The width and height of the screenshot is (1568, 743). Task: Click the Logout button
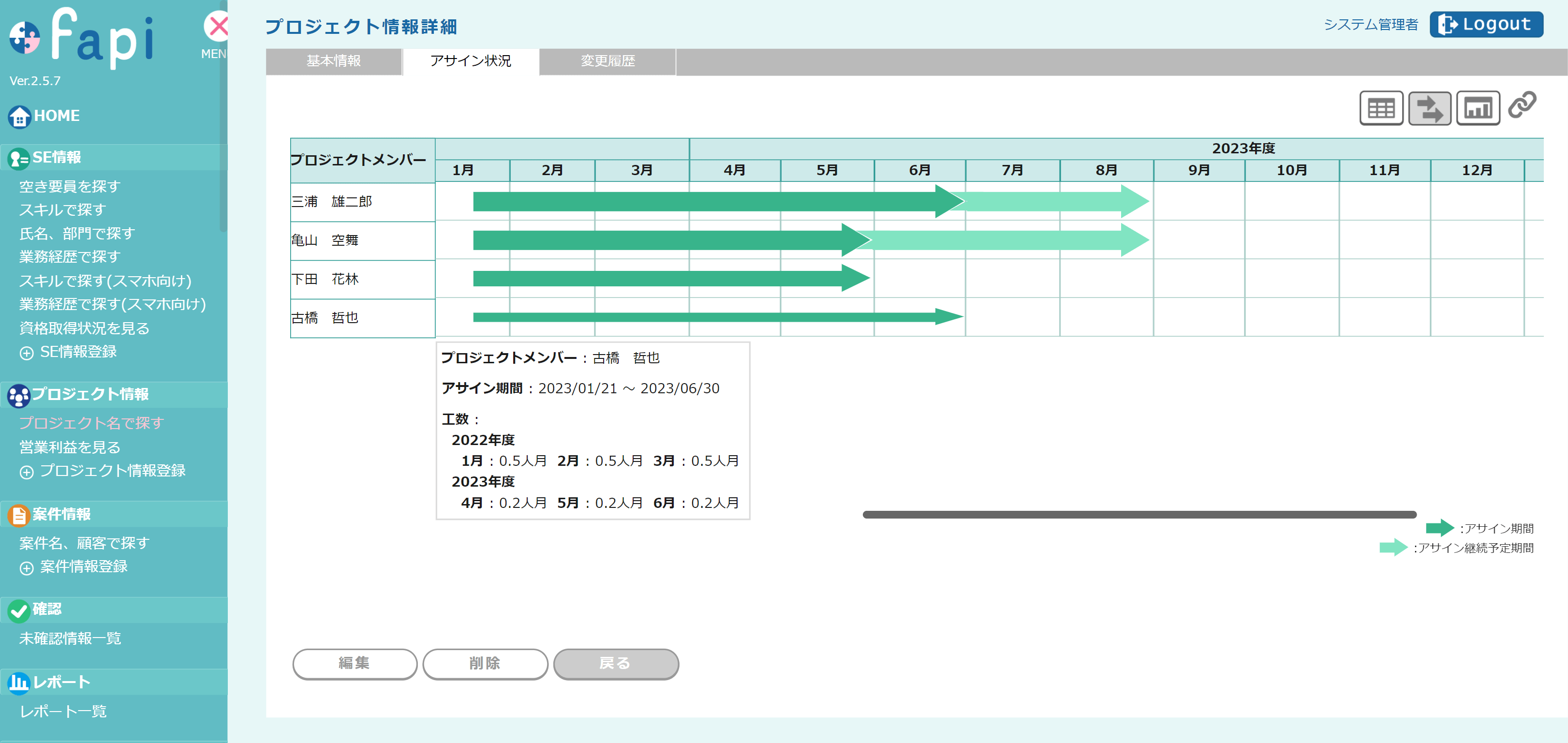[1486, 24]
